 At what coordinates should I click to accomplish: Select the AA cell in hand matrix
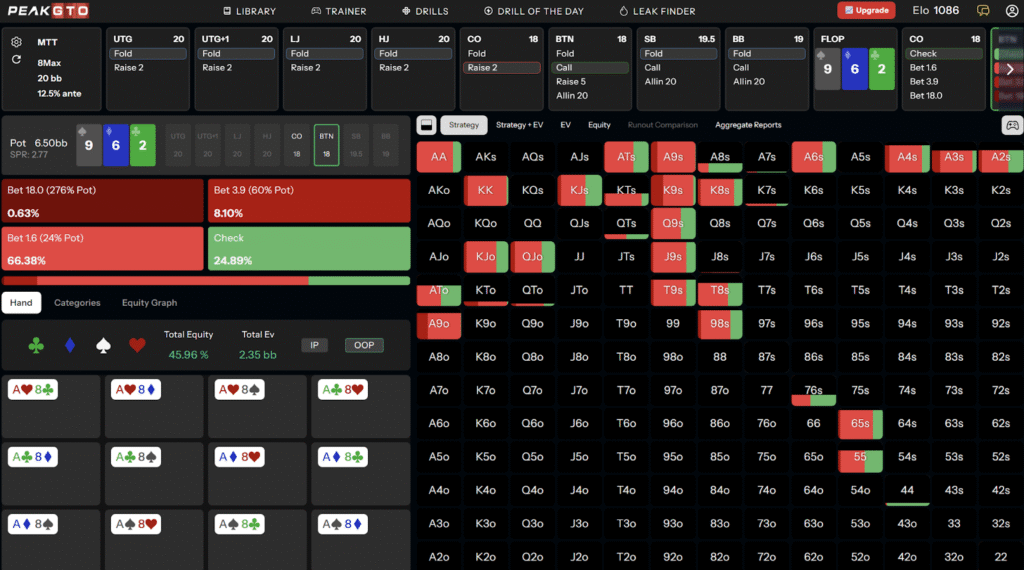pyautogui.click(x=438, y=157)
